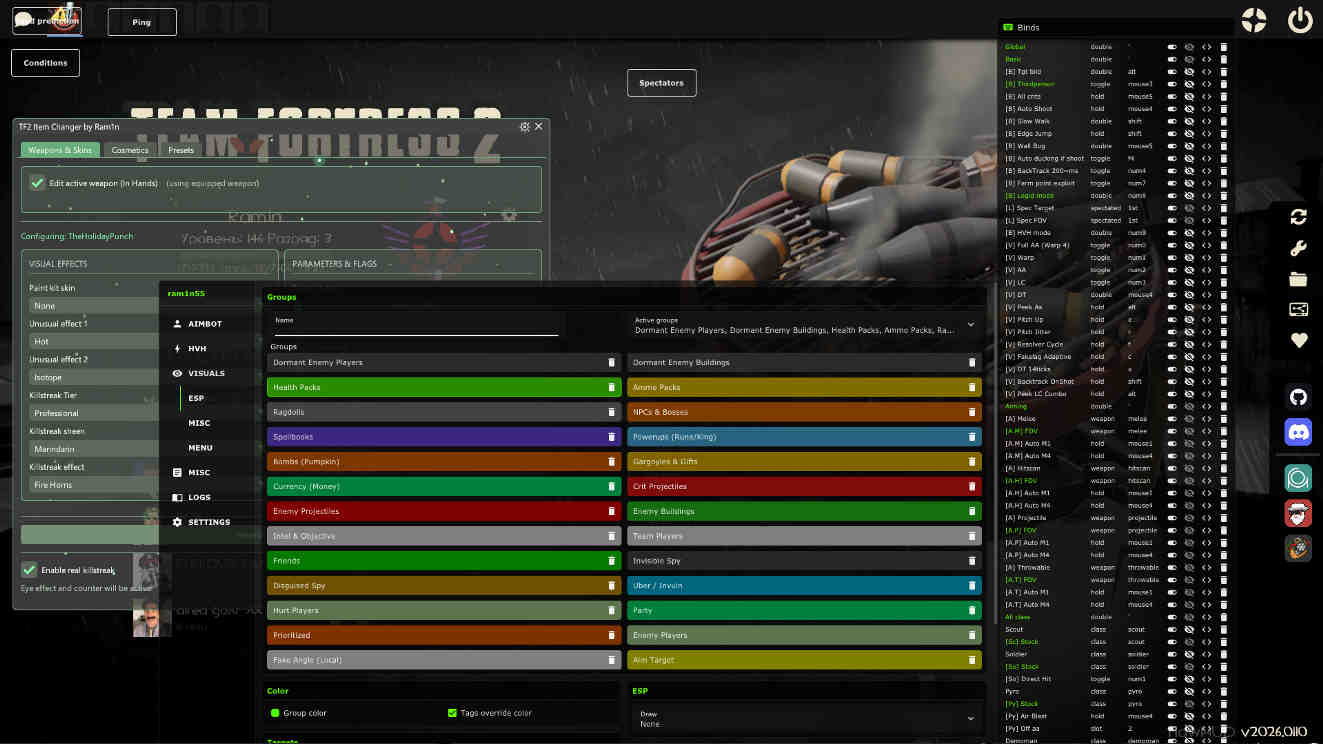The image size is (1323, 744).
Task: Open code brackets for Slow Walk bind
Action: tap(1206, 121)
